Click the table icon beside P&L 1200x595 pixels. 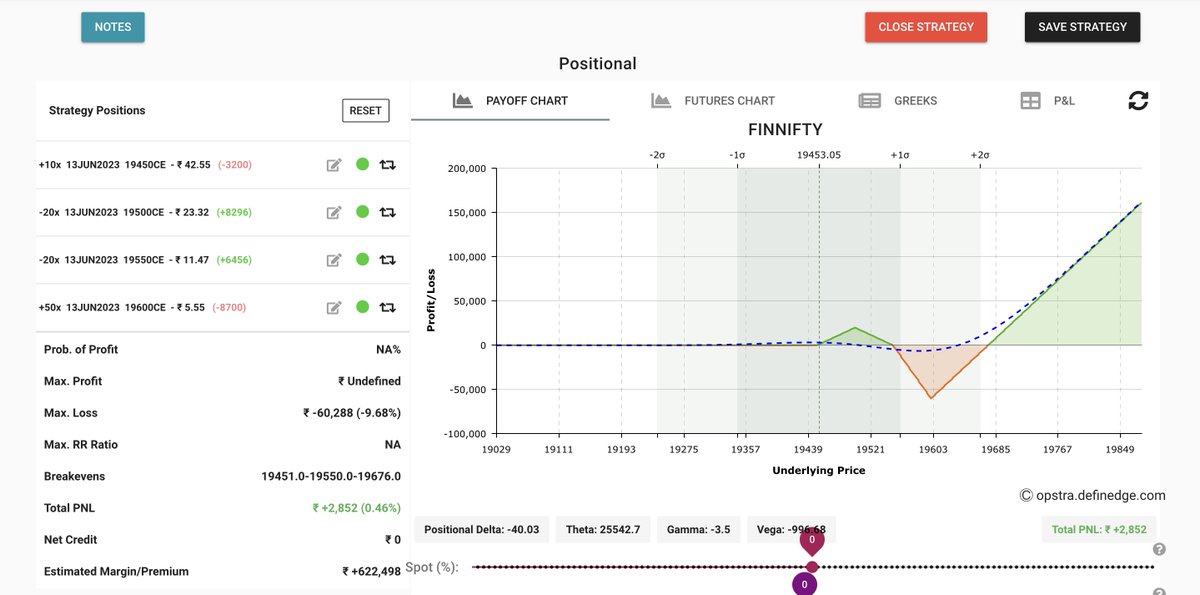click(x=1030, y=100)
